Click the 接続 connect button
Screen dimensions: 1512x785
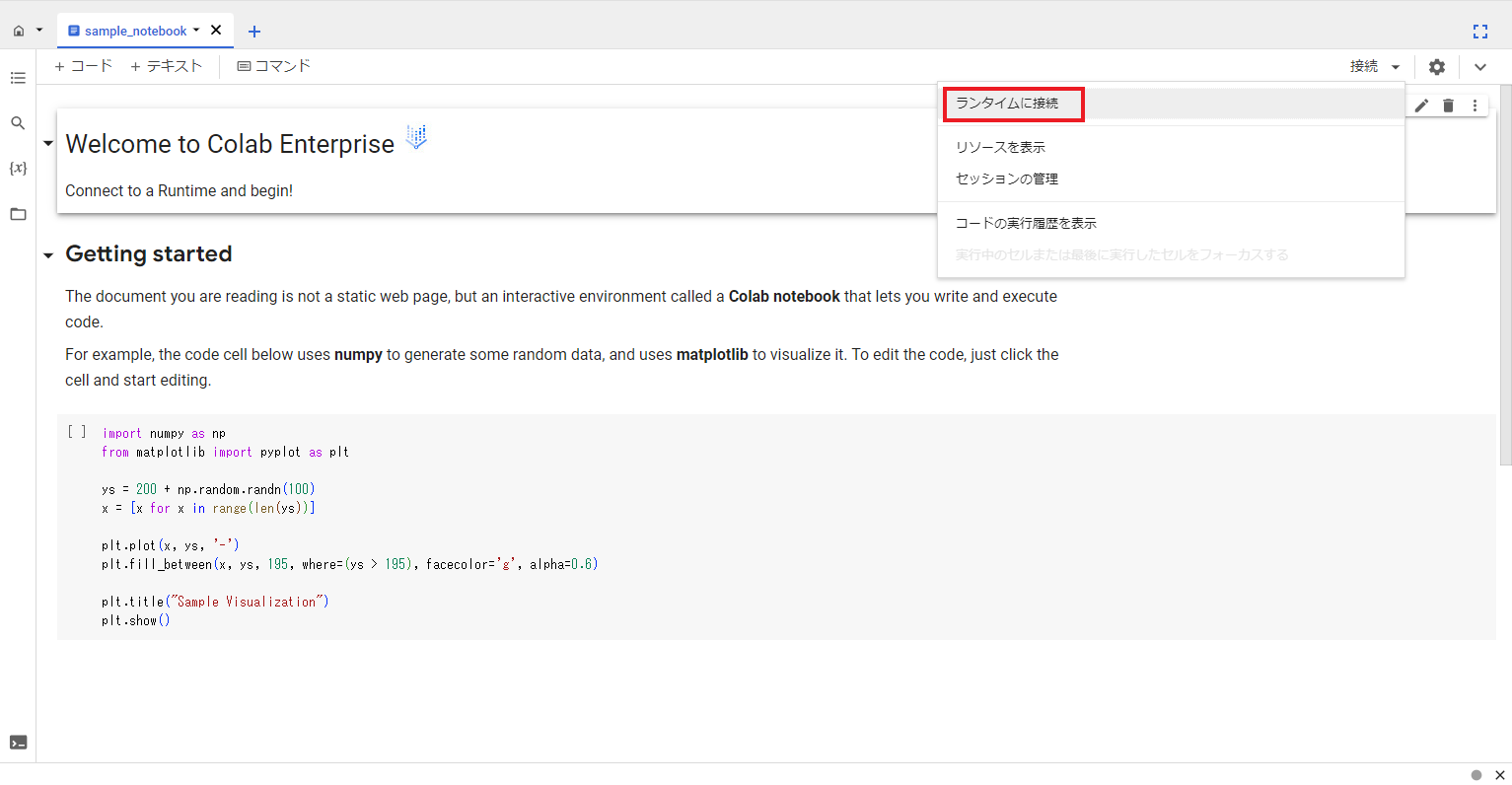pyautogui.click(x=1364, y=66)
